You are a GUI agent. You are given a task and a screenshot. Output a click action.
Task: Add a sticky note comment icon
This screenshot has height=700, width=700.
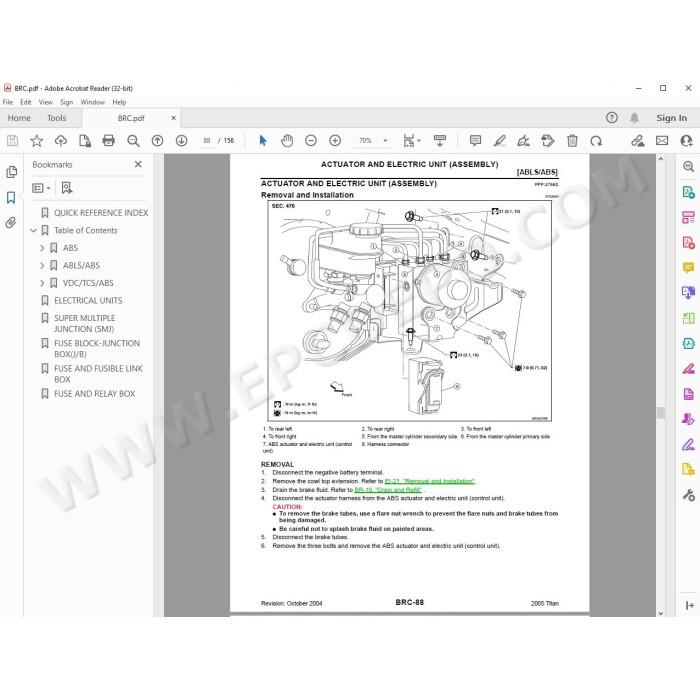[x=475, y=141]
